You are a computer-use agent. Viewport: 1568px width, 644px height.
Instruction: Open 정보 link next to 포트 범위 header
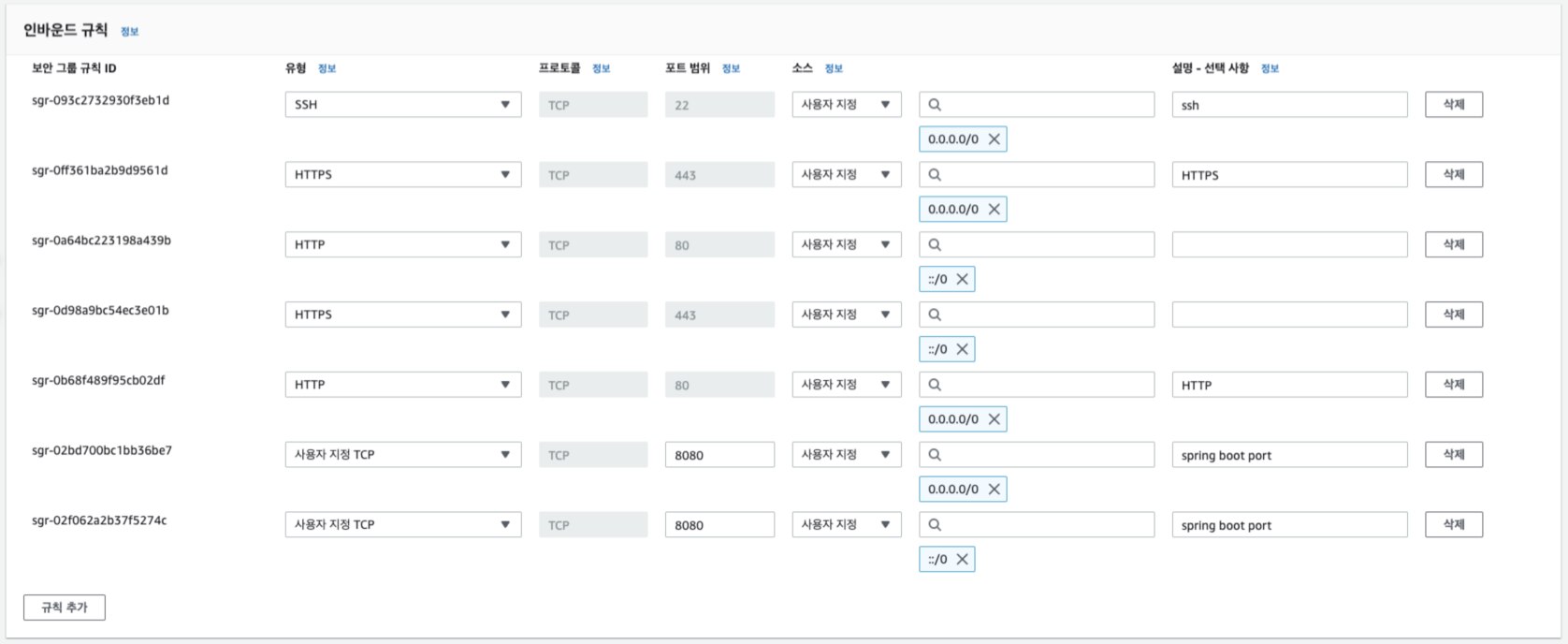tap(732, 68)
